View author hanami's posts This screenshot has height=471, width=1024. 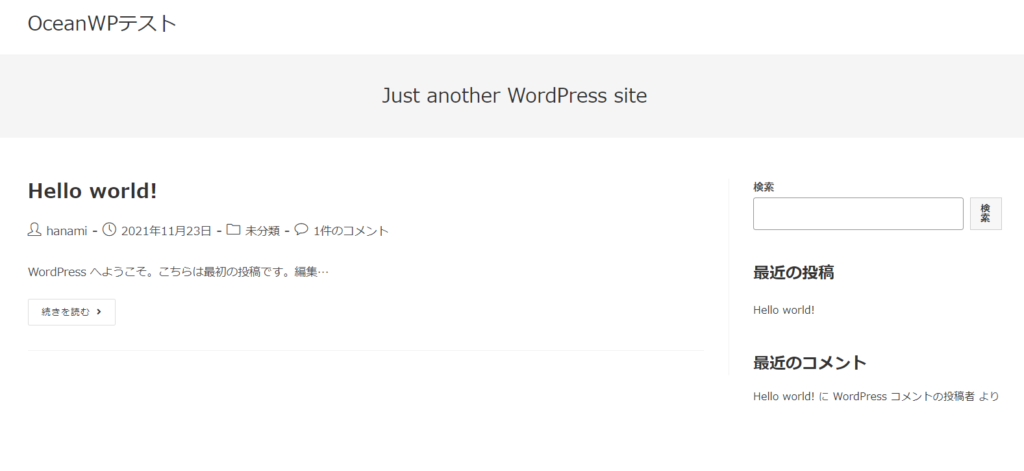click(x=67, y=231)
